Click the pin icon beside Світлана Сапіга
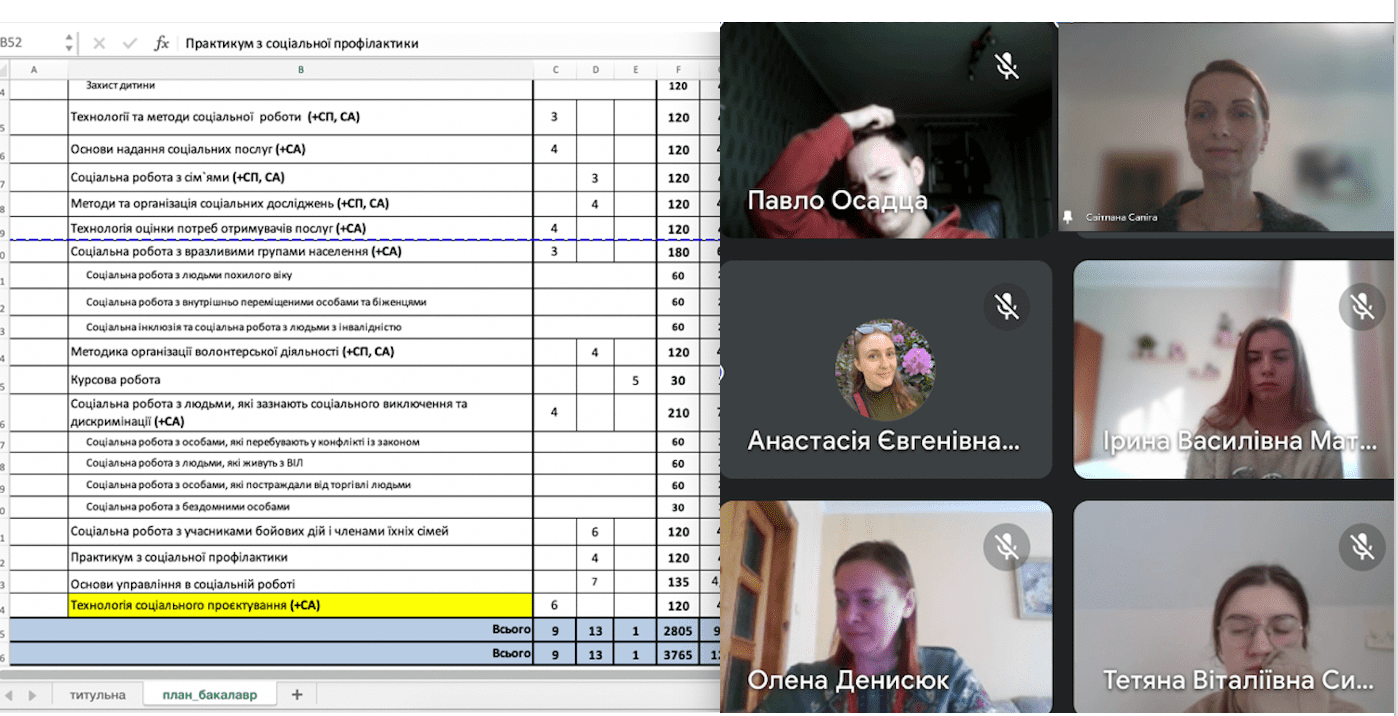 (x=1068, y=216)
